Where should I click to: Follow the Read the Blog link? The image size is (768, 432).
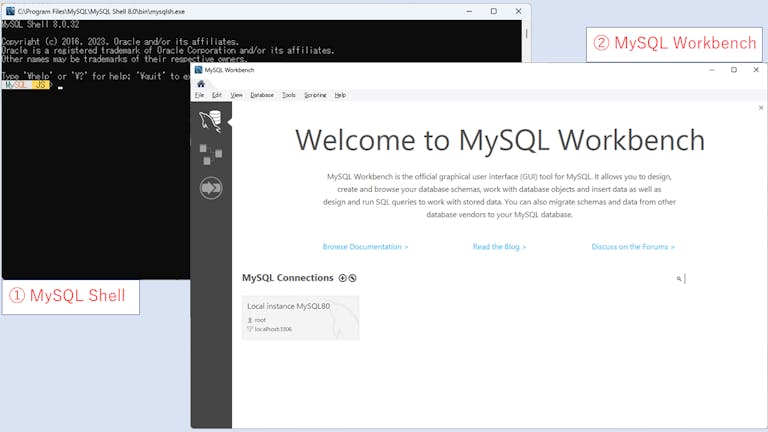[499, 247]
